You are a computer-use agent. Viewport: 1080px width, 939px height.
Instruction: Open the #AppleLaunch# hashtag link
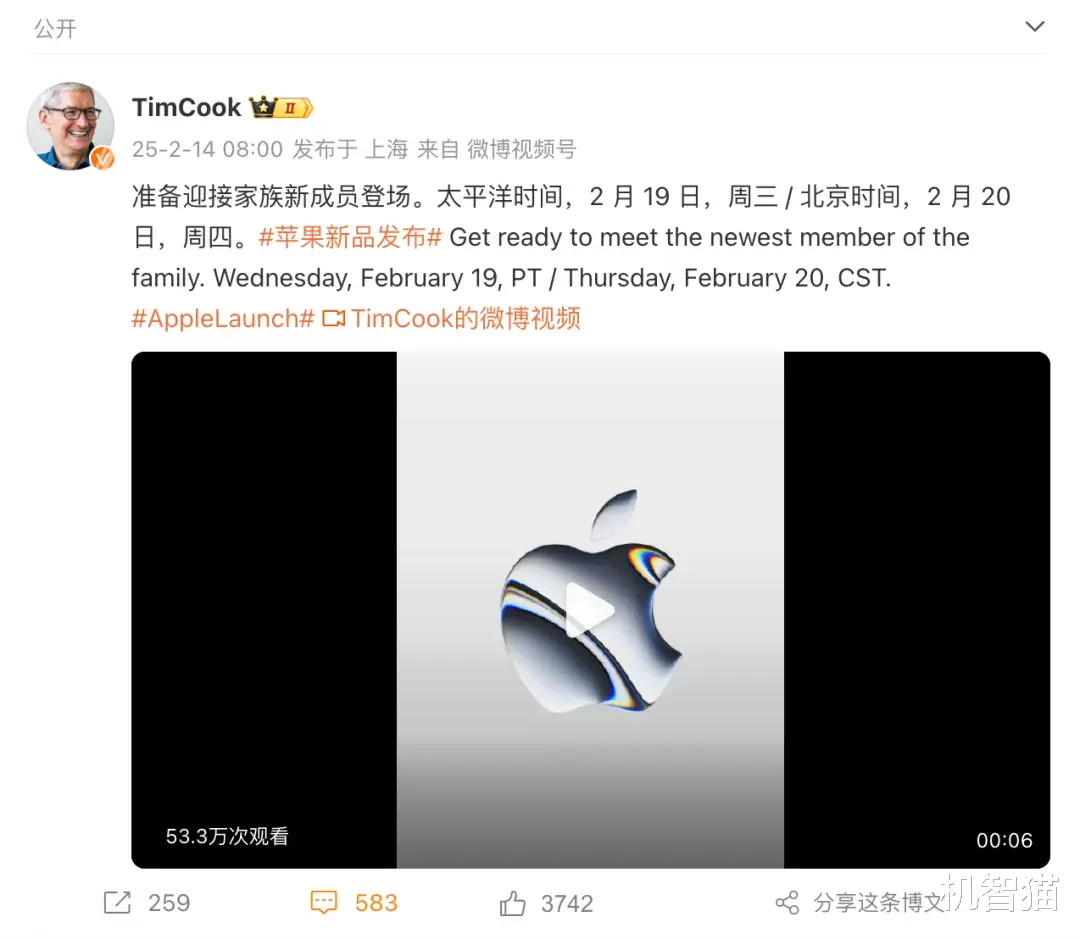coord(223,318)
